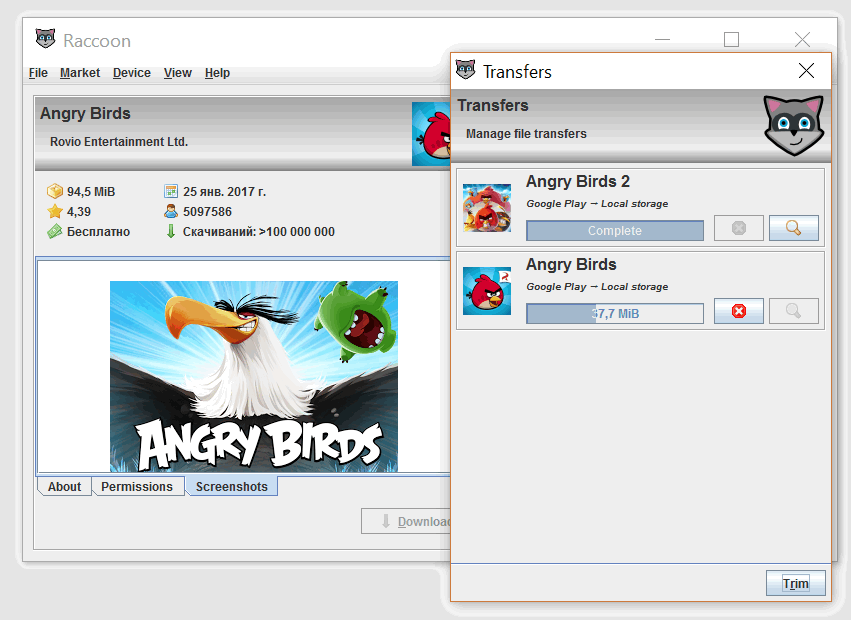Click the Trim button in Transfers
The height and width of the screenshot is (620, 851).
796,583
